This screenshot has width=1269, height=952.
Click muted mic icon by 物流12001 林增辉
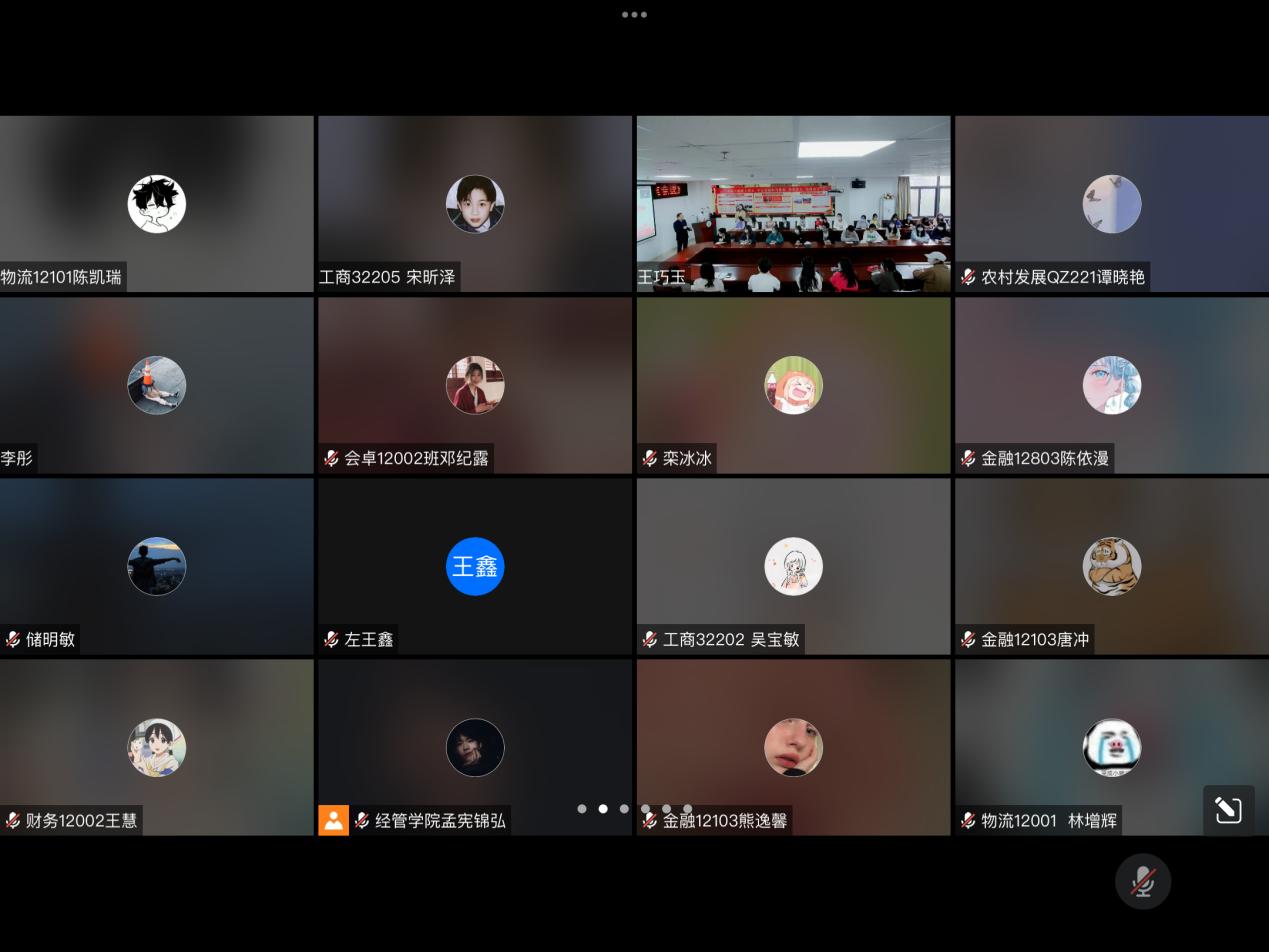click(968, 820)
